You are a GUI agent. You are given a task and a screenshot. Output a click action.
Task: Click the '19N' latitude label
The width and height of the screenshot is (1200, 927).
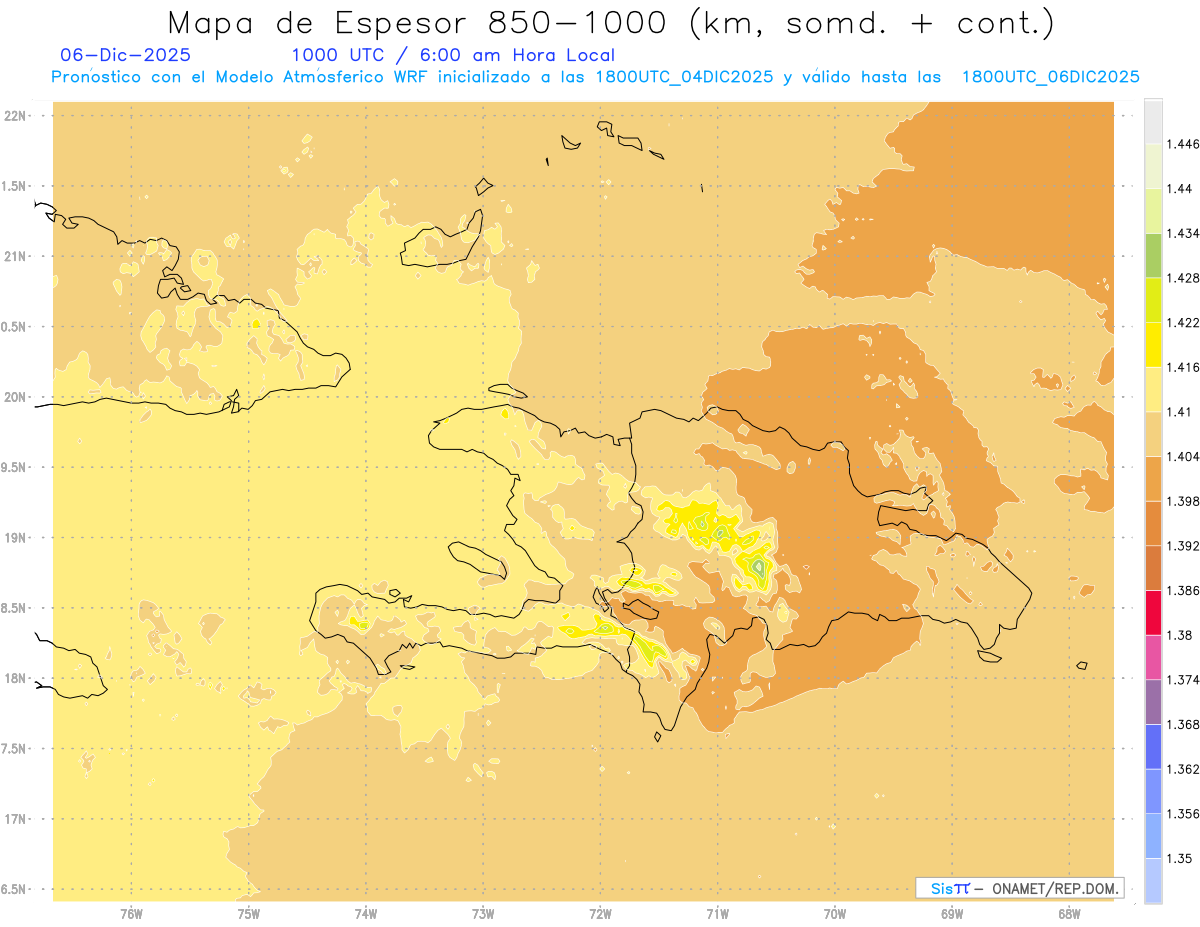click(15, 537)
